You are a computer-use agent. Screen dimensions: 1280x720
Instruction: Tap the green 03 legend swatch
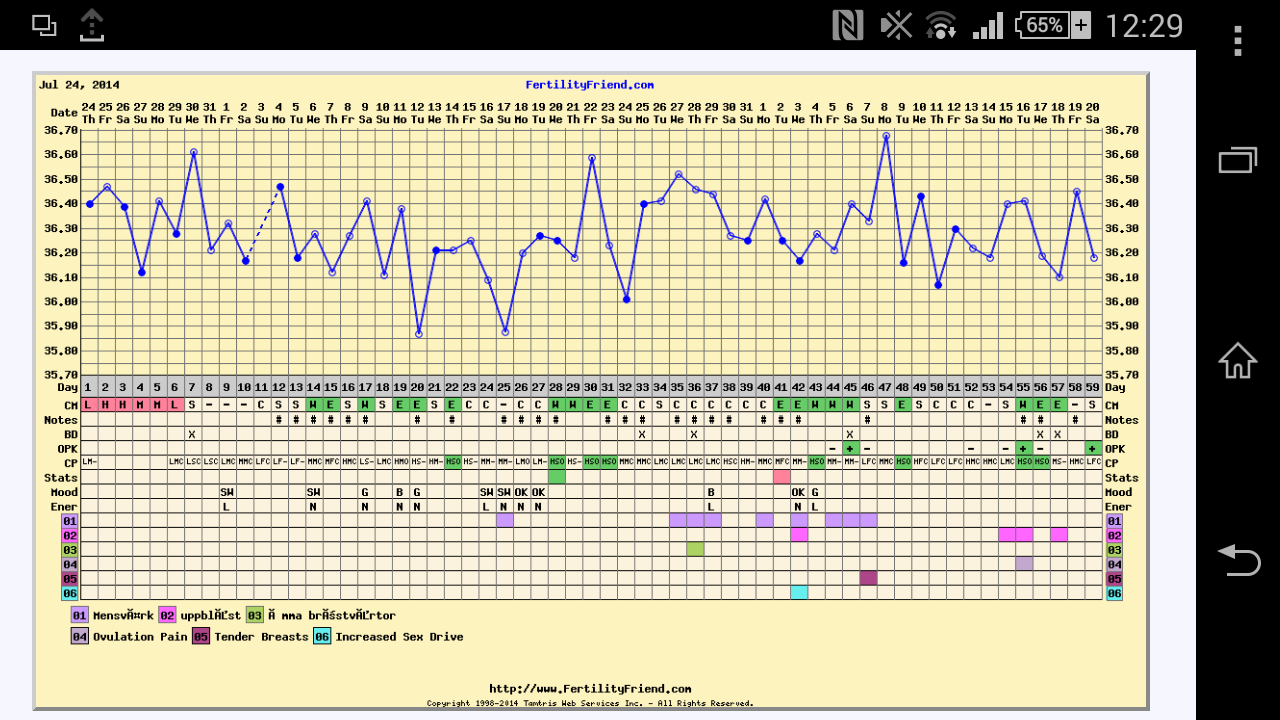click(x=255, y=616)
